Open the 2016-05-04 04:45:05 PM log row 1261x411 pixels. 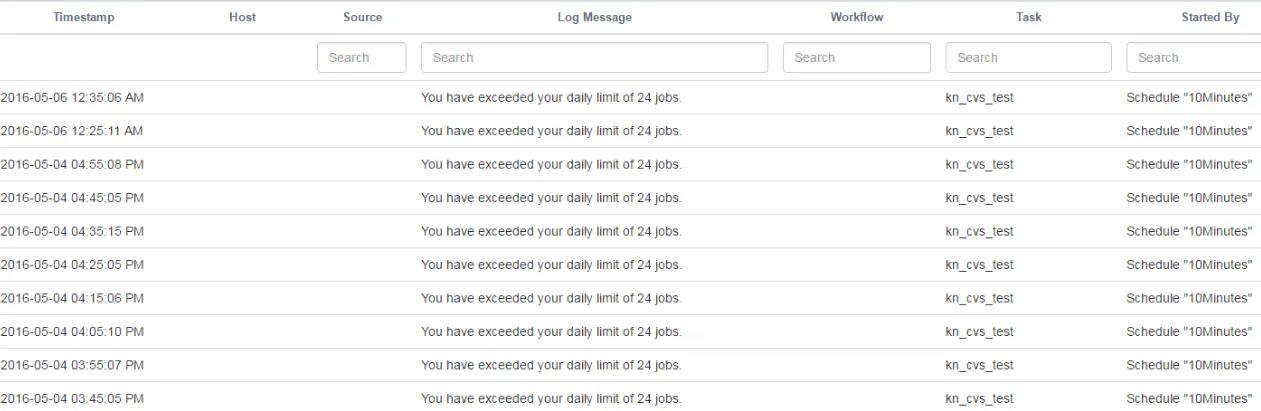(x=72, y=198)
